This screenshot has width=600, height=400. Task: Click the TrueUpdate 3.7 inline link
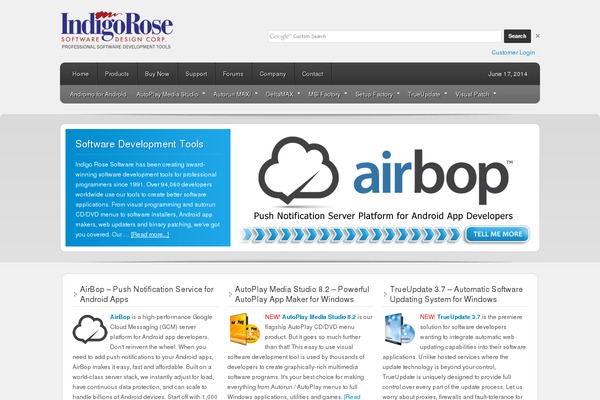pyautogui.click(x=458, y=317)
